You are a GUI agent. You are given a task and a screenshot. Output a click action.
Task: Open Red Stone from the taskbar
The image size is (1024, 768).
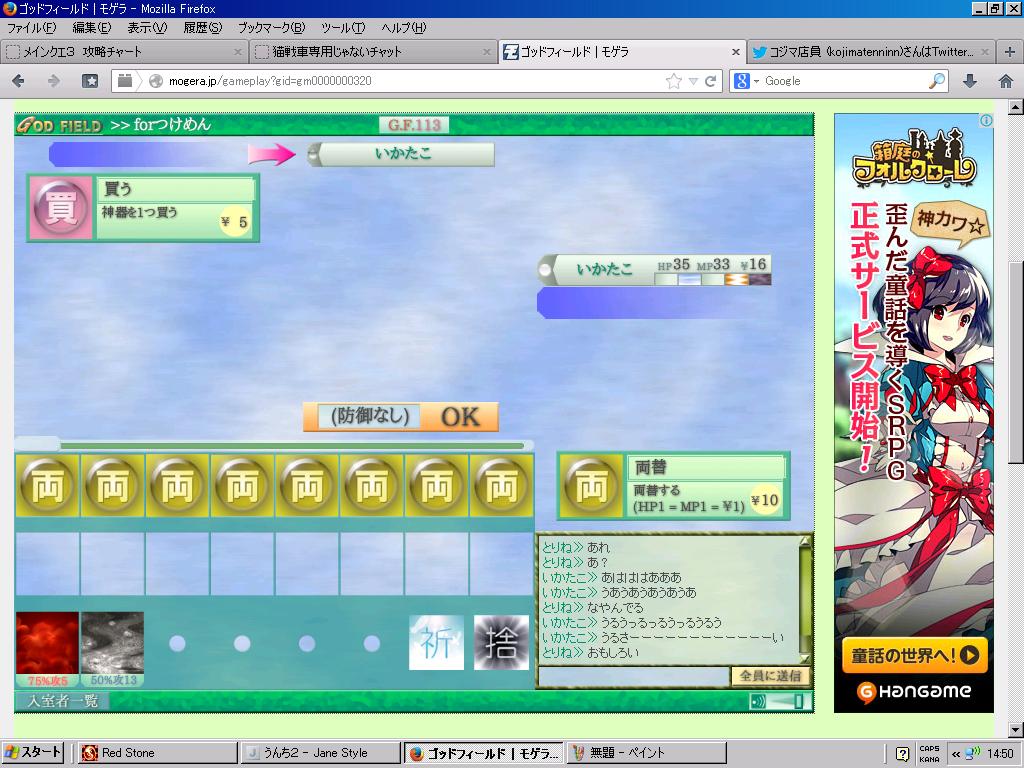coord(156,753)
